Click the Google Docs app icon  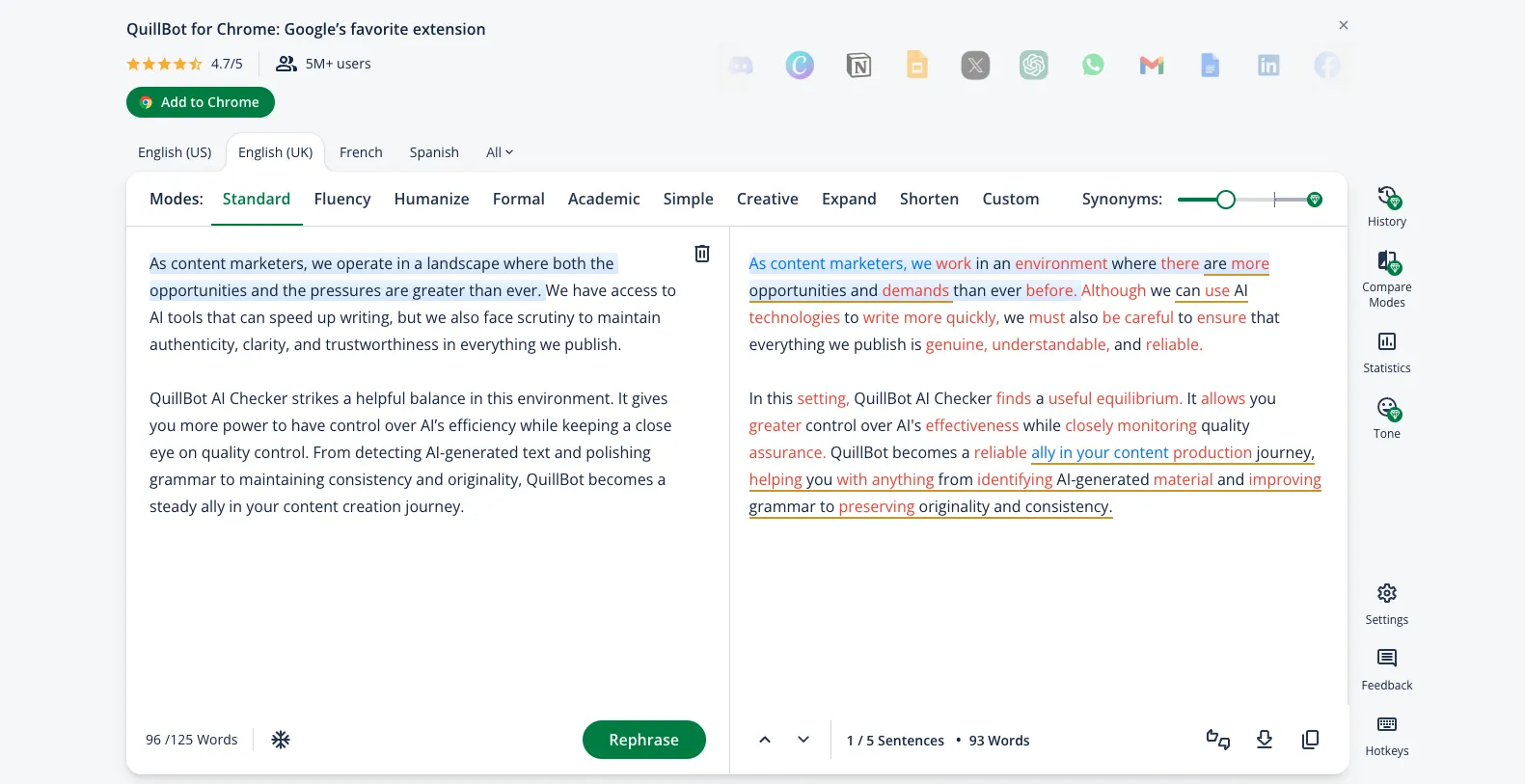click(x=1211, y=66)
